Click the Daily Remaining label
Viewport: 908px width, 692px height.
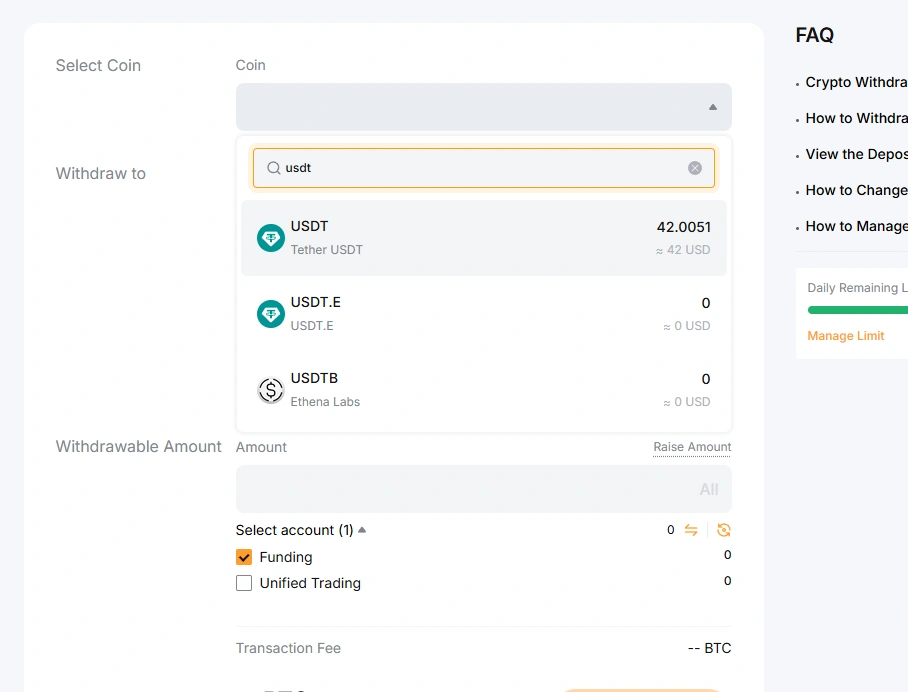pos(857,288)
